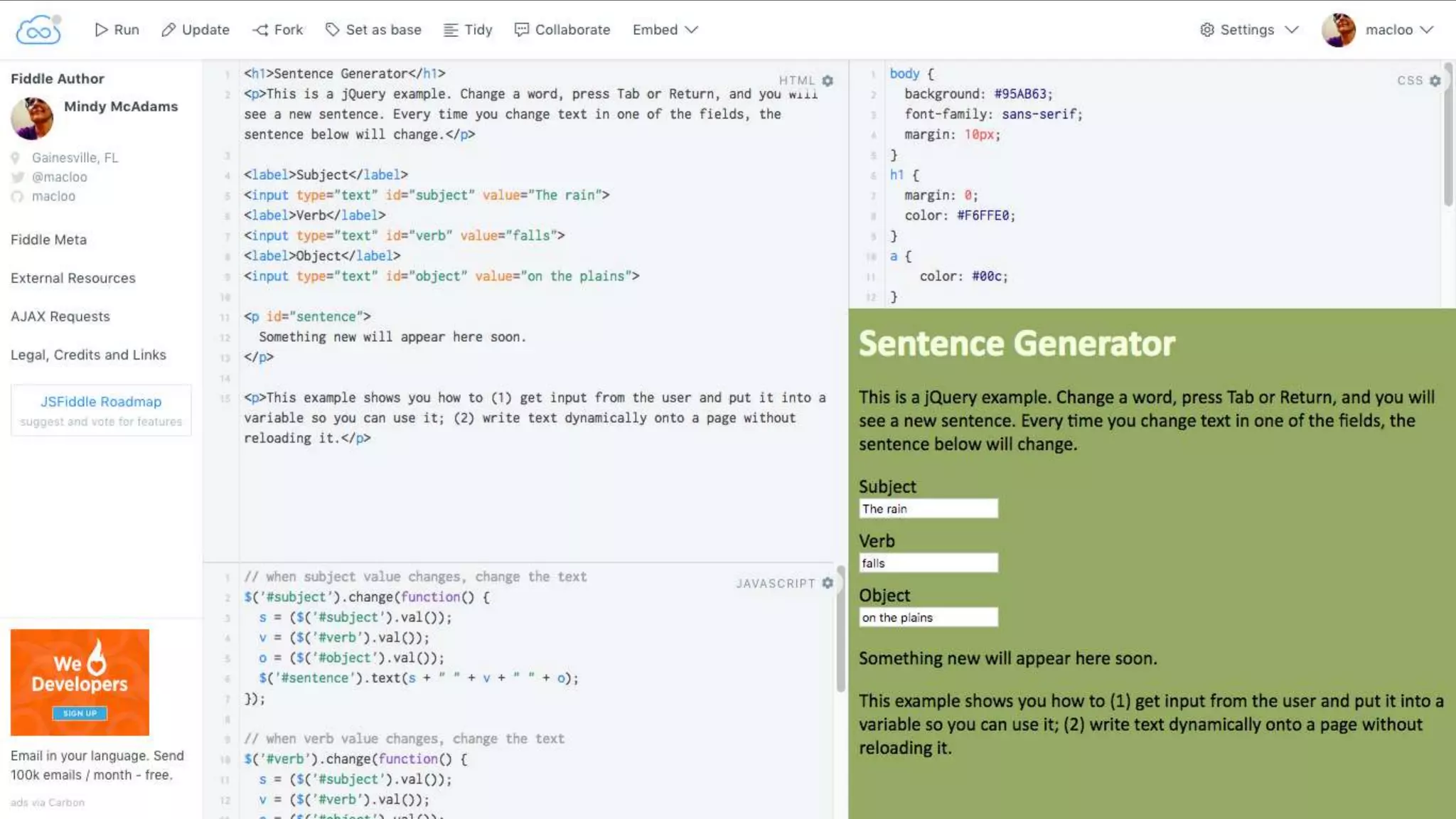The width and height of the screenshot is (1456, 819).
Task: Click the JSFiddle cloud logo
Action: (x=38, y=30)
